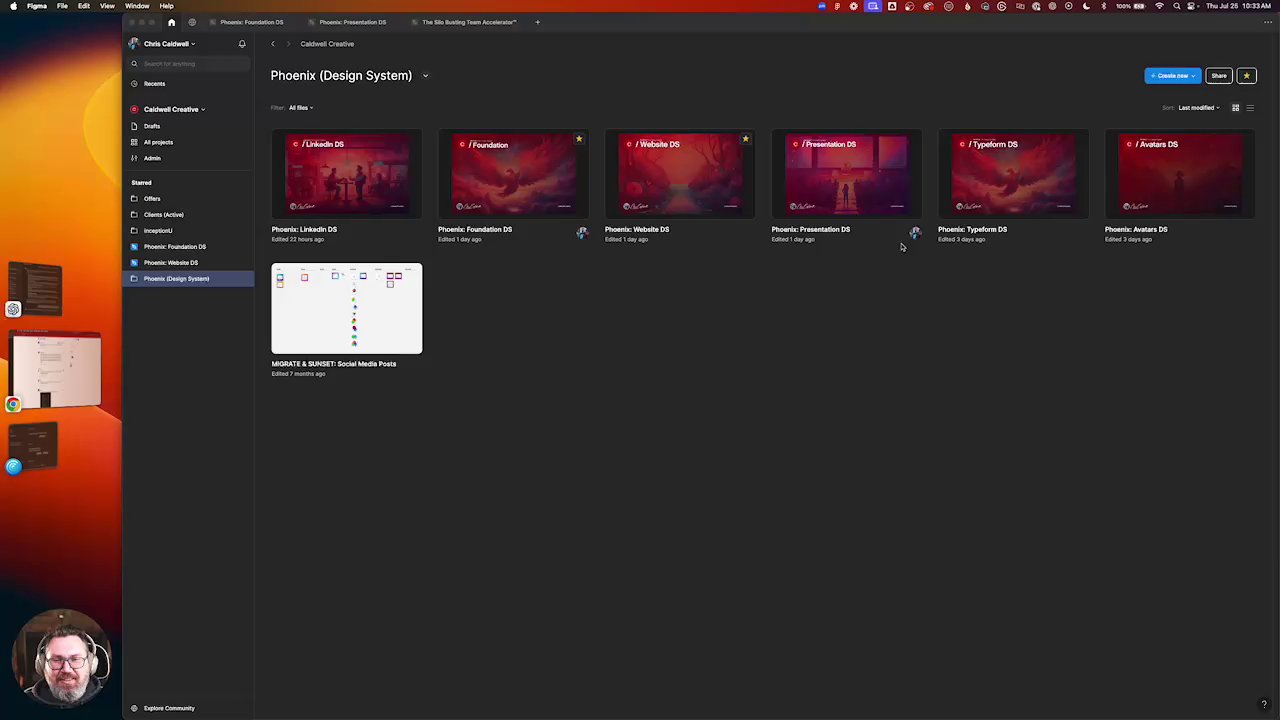1280x720 pixels.
Task: Open the Wi-Fi status menu
Action: click(1160, 6)
